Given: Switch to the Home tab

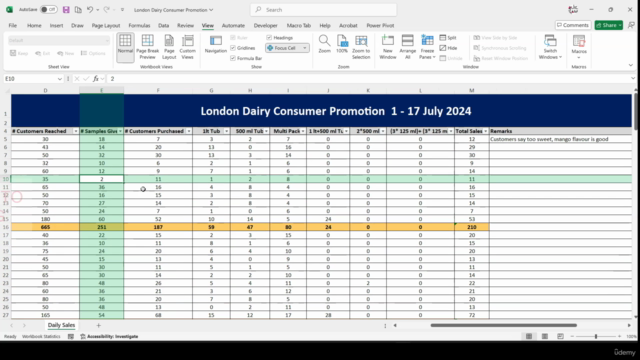Looking at the screenshot, I should (34, 25).
